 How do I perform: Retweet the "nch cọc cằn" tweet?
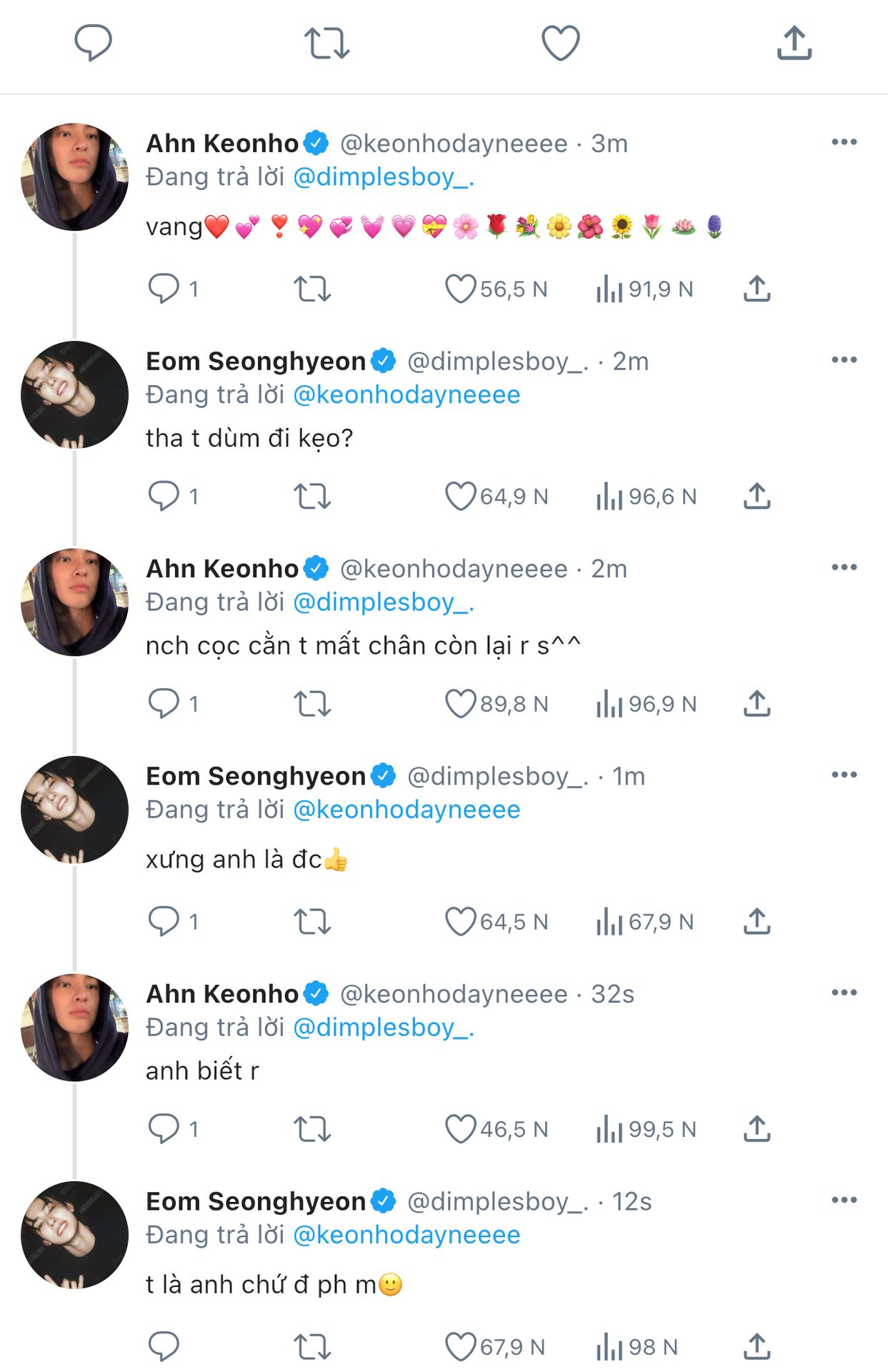tap(312, 704)
